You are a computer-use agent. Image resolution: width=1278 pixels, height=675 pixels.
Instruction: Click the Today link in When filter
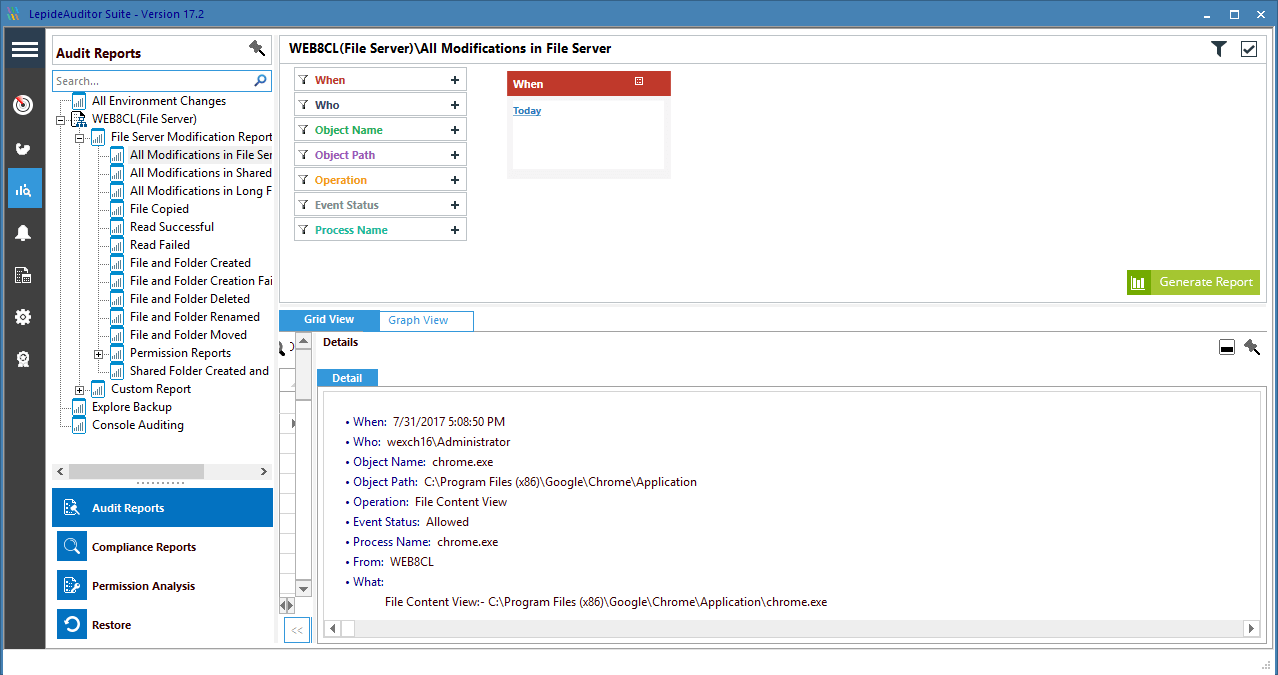[527, 111]
